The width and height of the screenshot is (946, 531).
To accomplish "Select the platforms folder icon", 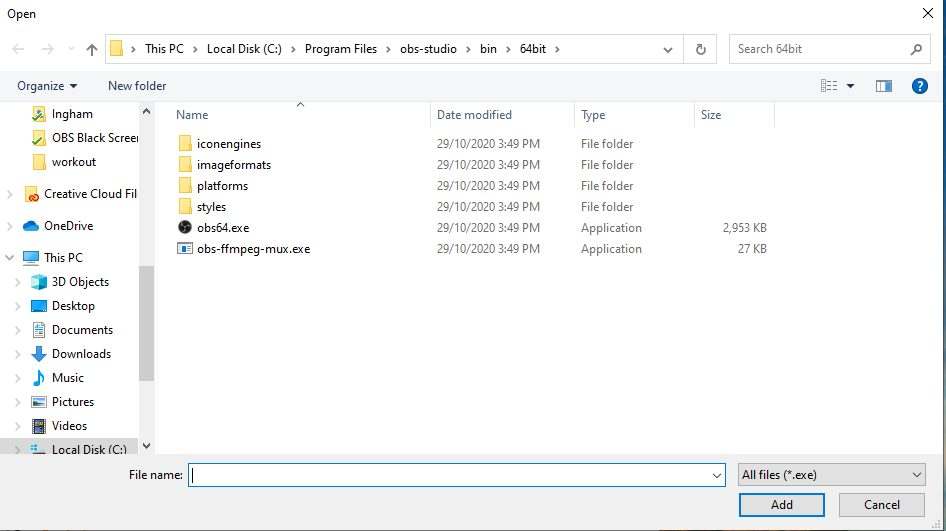I will 185,186.
